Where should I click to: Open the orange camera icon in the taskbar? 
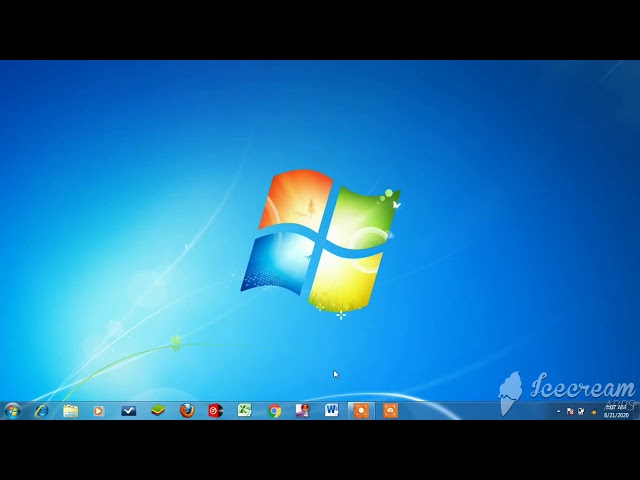point(390,411)
